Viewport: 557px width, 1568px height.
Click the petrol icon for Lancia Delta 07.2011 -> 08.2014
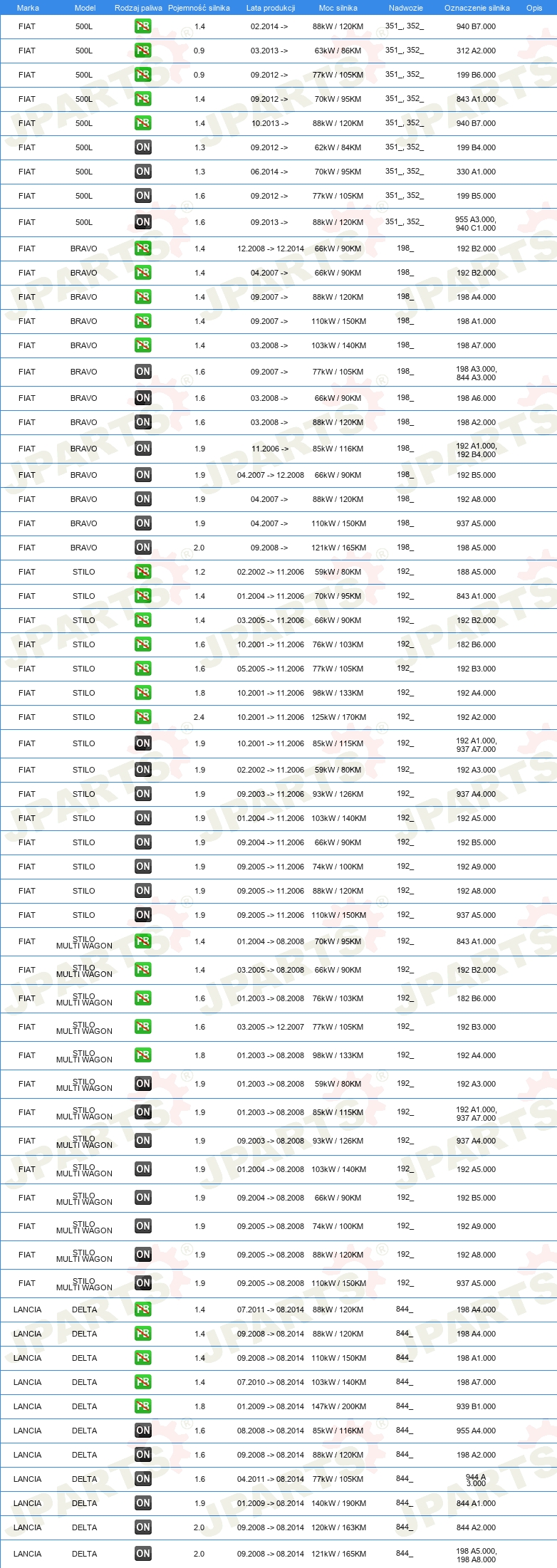click(x=143, y=1310)
